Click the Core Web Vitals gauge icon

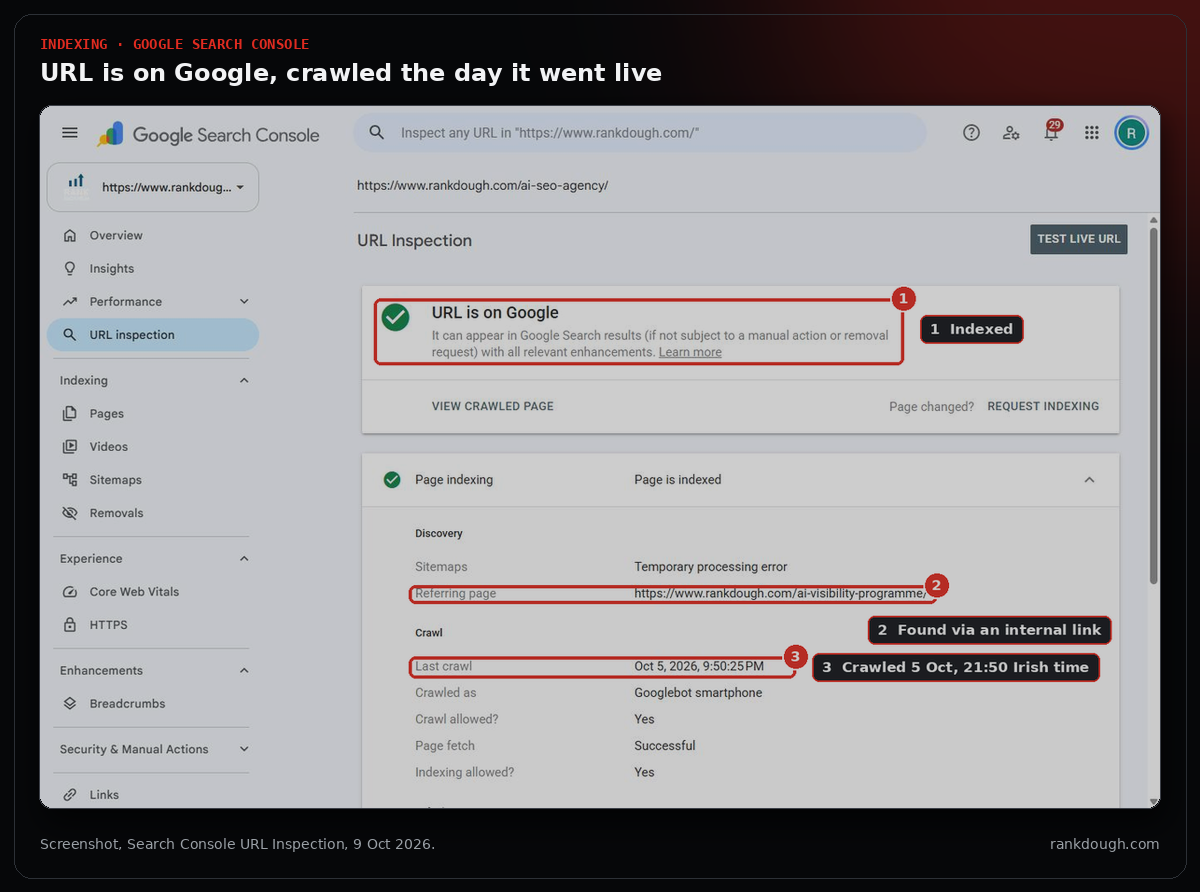point(69,592)
